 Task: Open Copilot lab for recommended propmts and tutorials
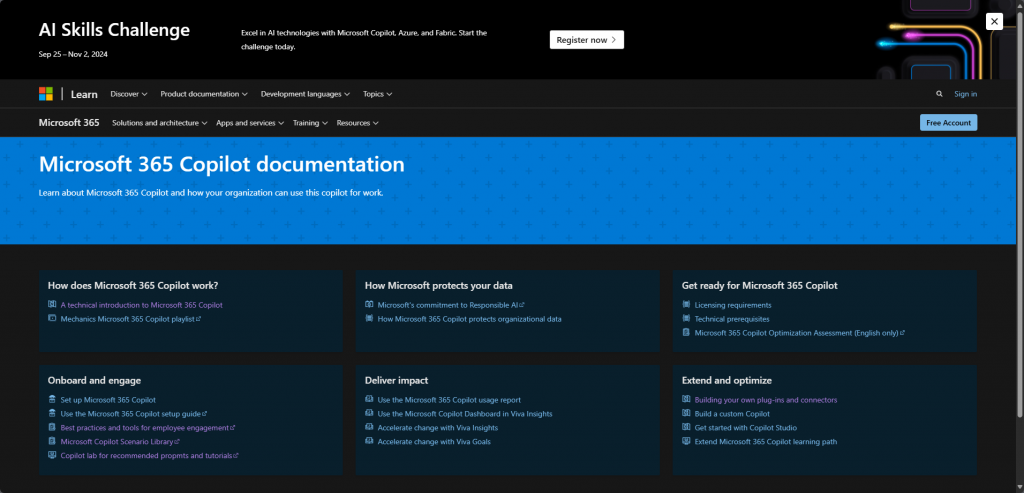coord(150,456)
